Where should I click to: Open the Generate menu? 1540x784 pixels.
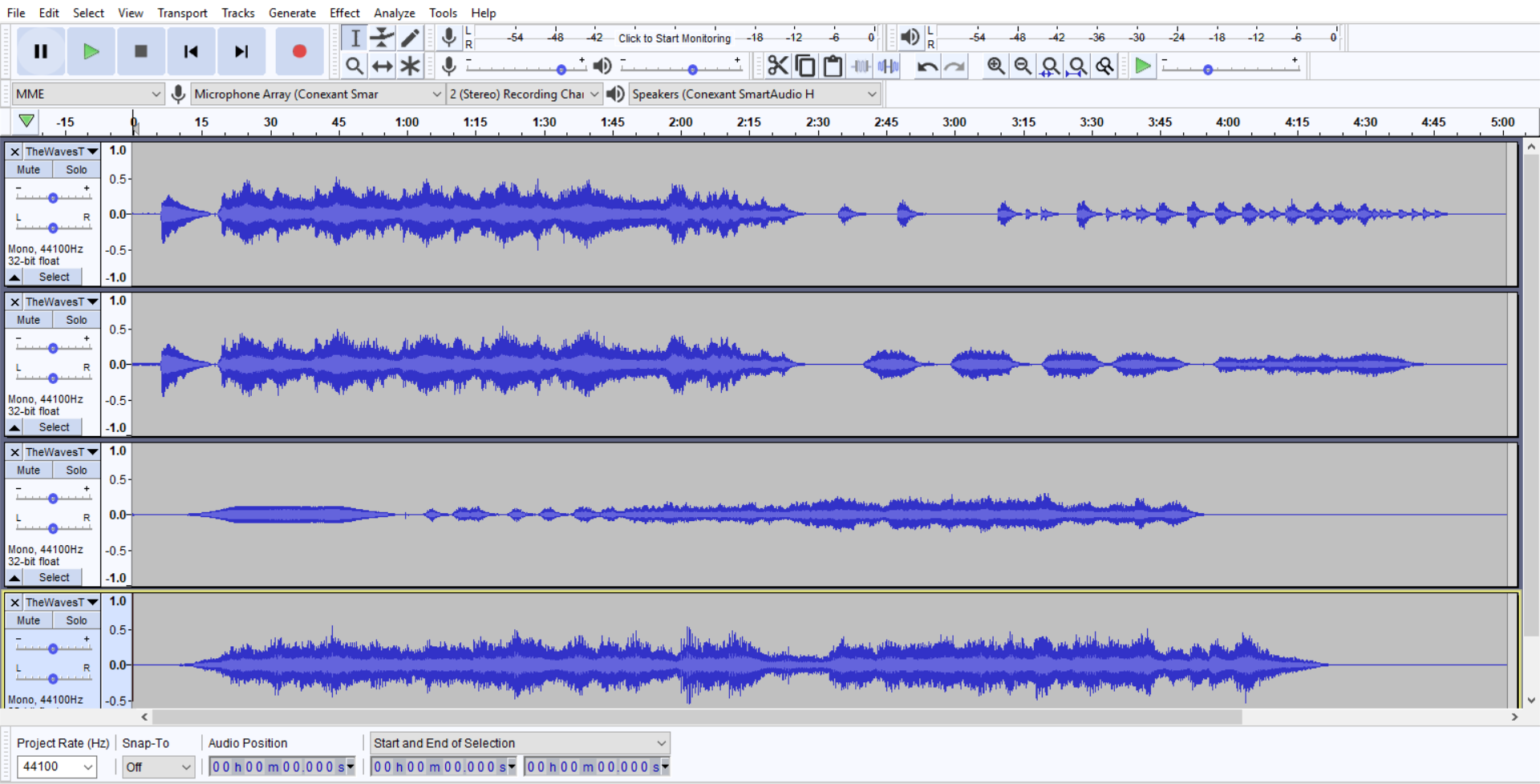pyautogui.click(x=292, y=13)
